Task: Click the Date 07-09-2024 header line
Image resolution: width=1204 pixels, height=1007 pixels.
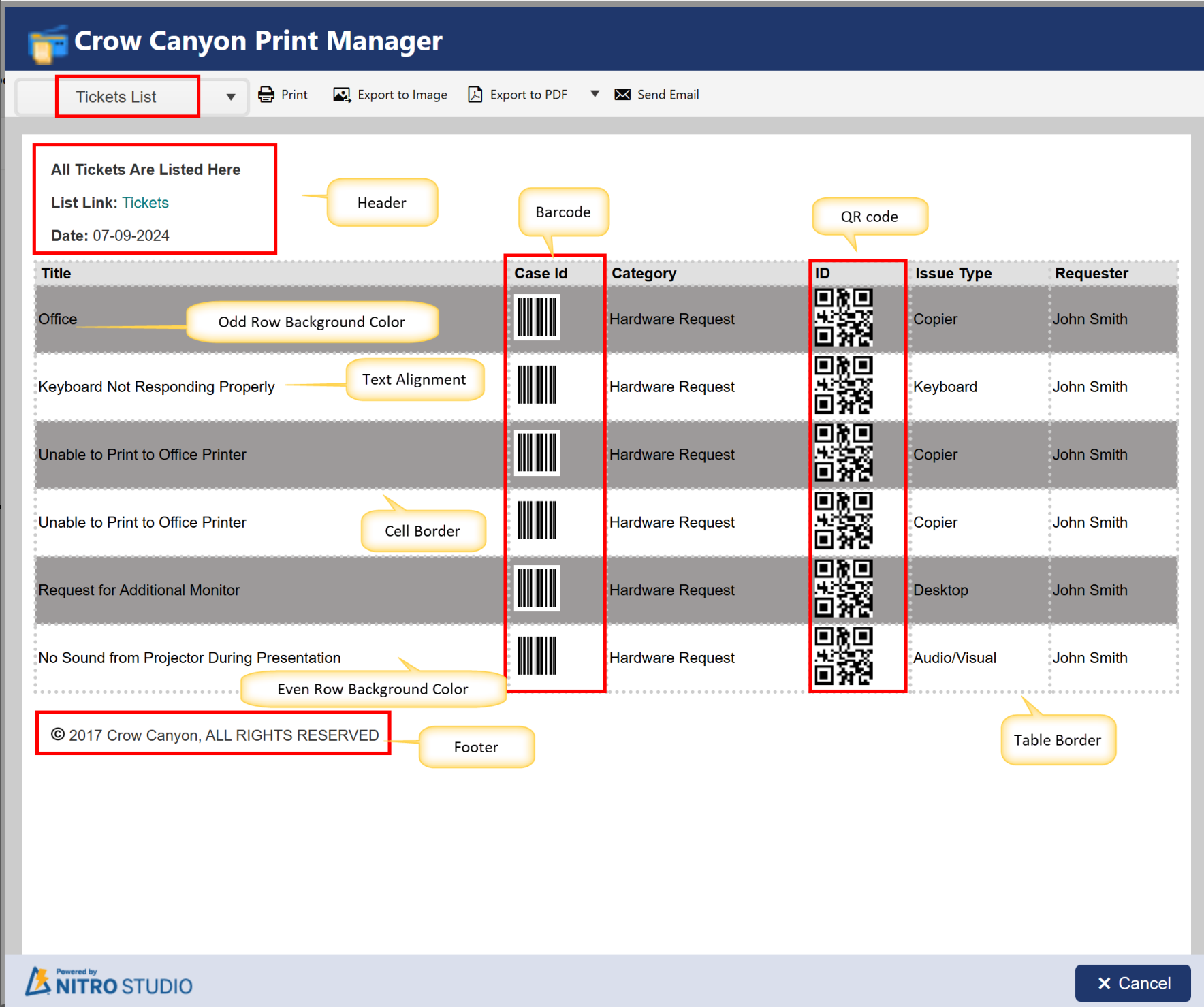Action: click(110, 236)
